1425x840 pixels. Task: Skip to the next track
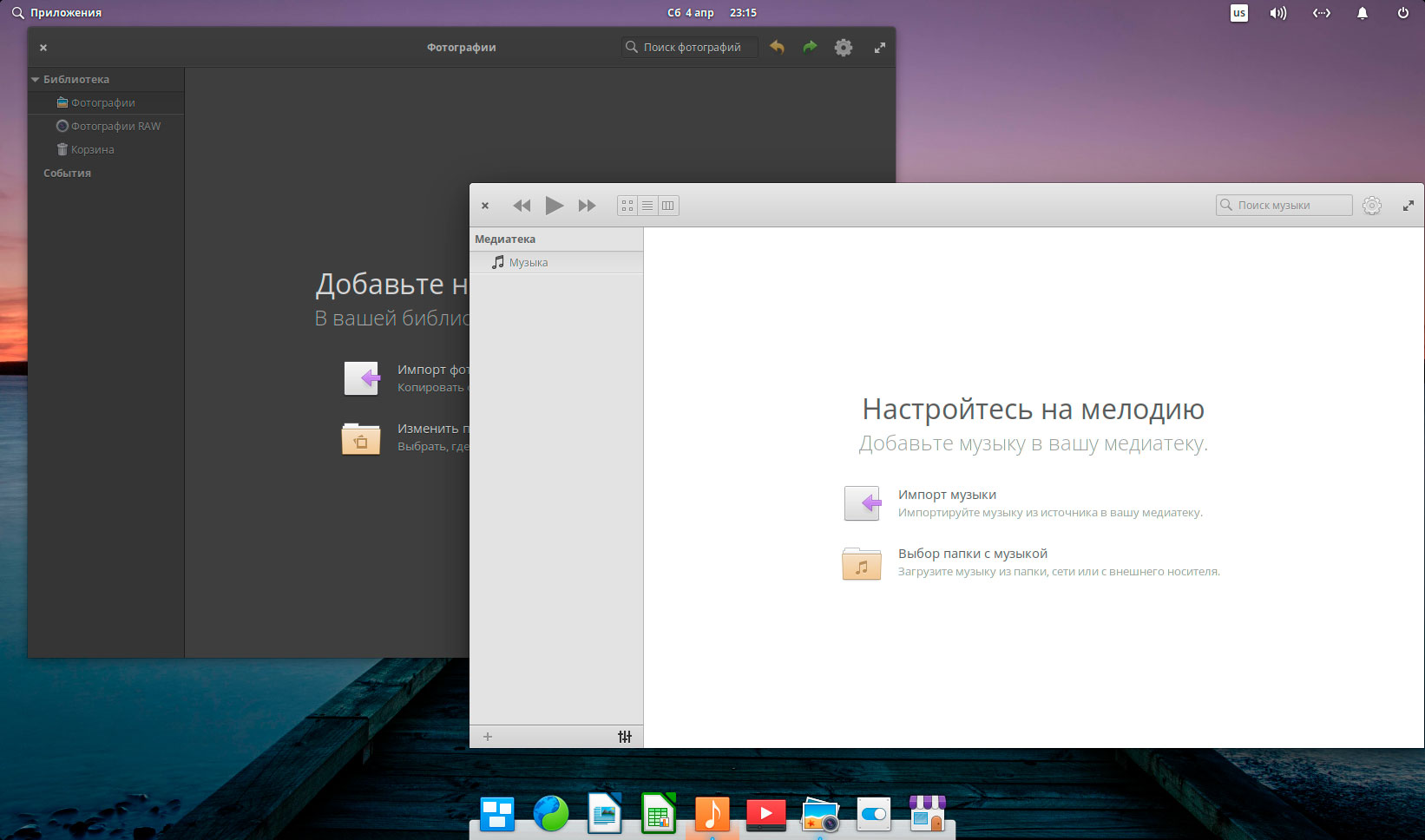pos(588,206)
